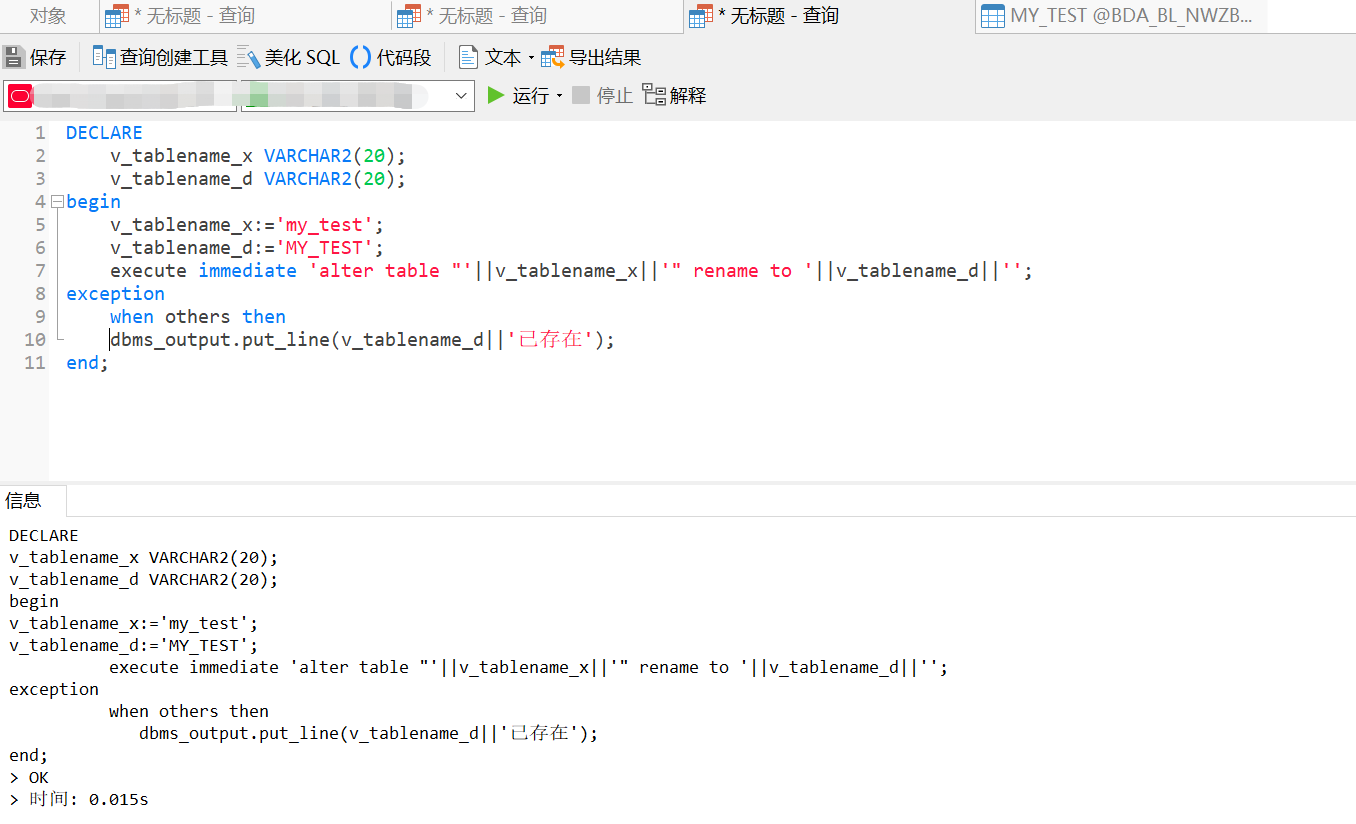Select the 无标题 - 查询 tab next to 对象
The width and height of the screenshot is (1356, 824).
[245, 16]
